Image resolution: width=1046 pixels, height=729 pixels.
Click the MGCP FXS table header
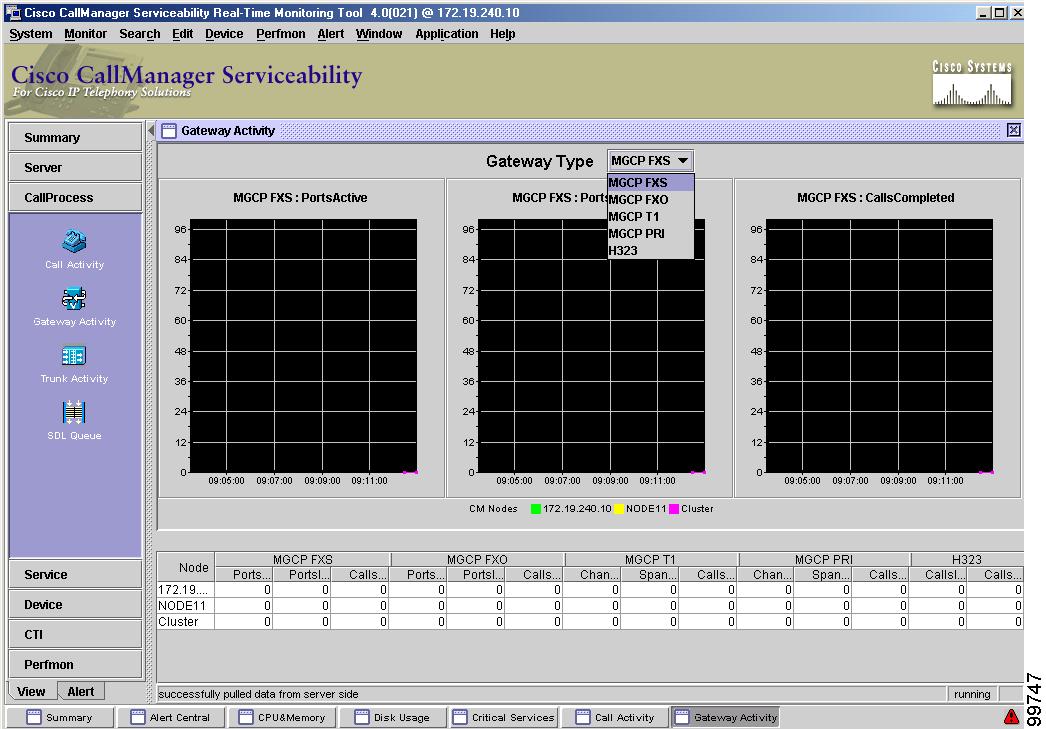point(302,560)
